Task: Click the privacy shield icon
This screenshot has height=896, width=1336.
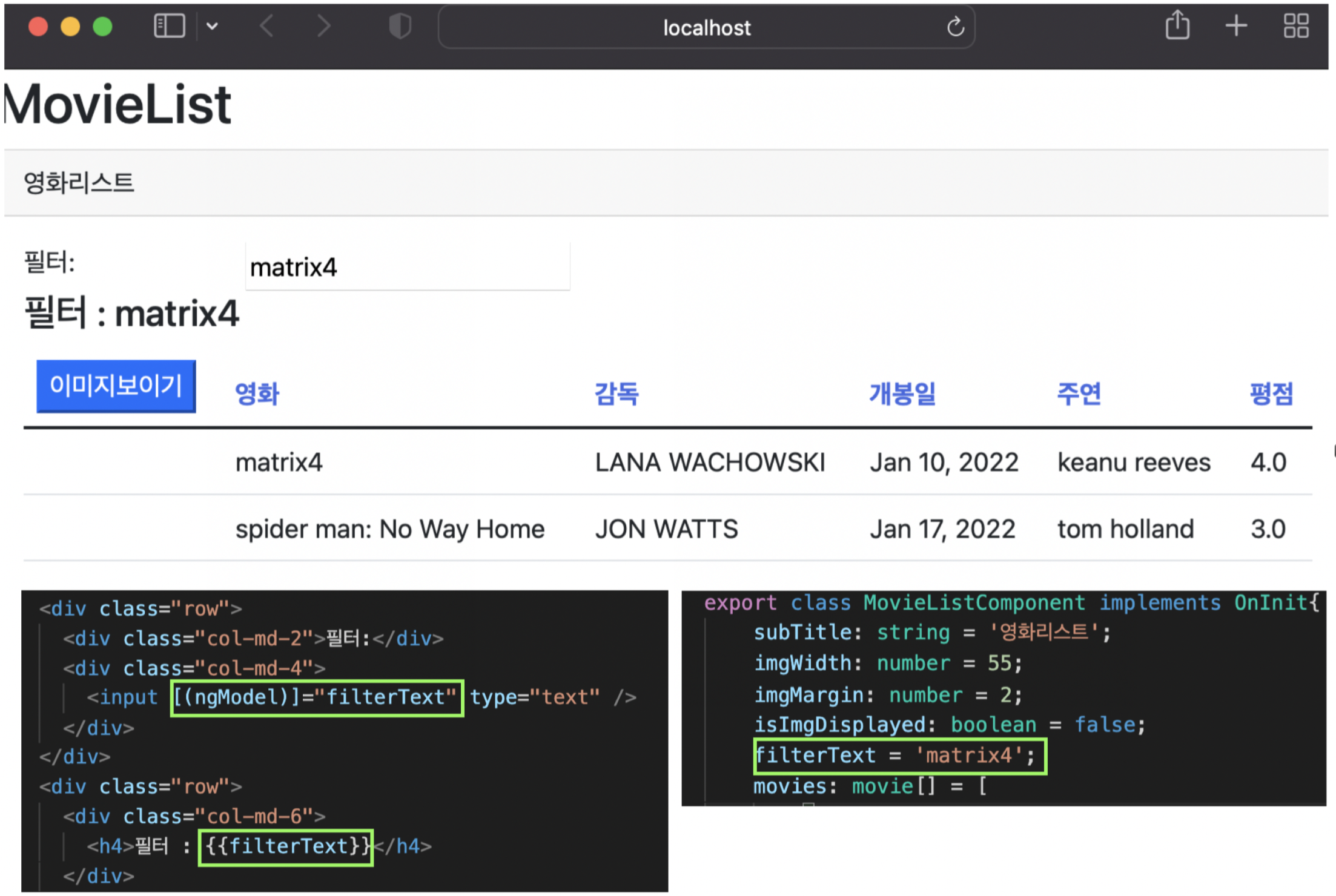Action: coord(400,26)
